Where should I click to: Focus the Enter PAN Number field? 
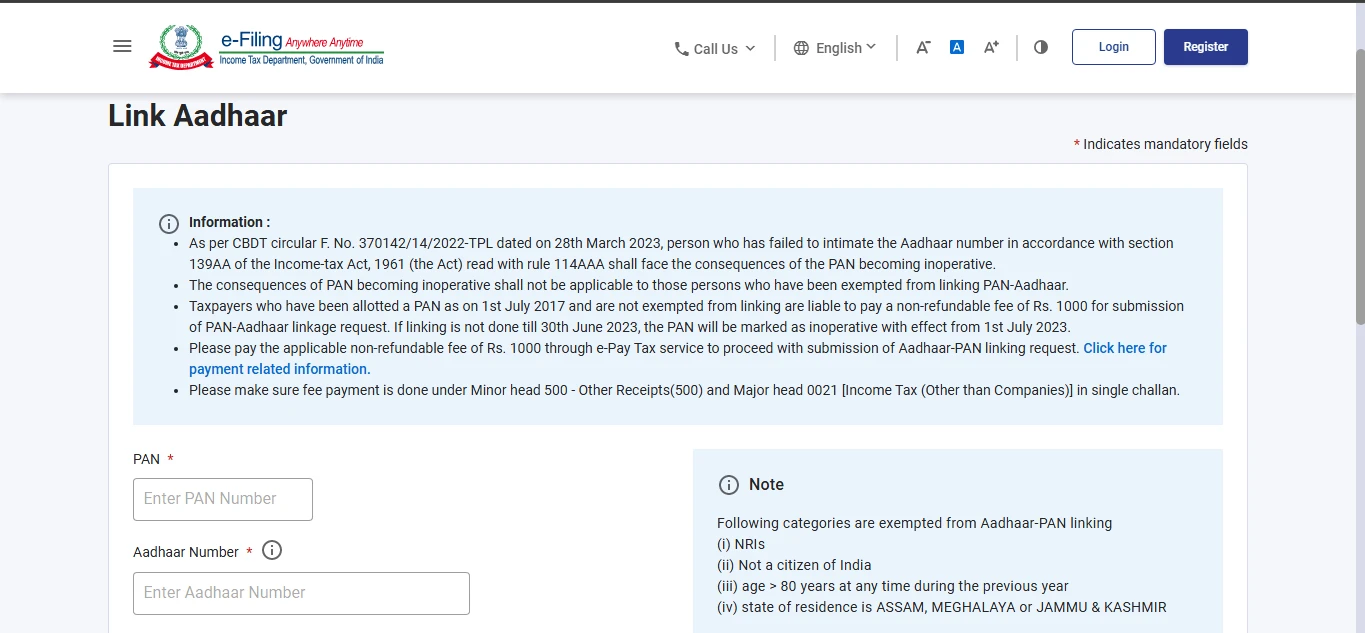223,499
